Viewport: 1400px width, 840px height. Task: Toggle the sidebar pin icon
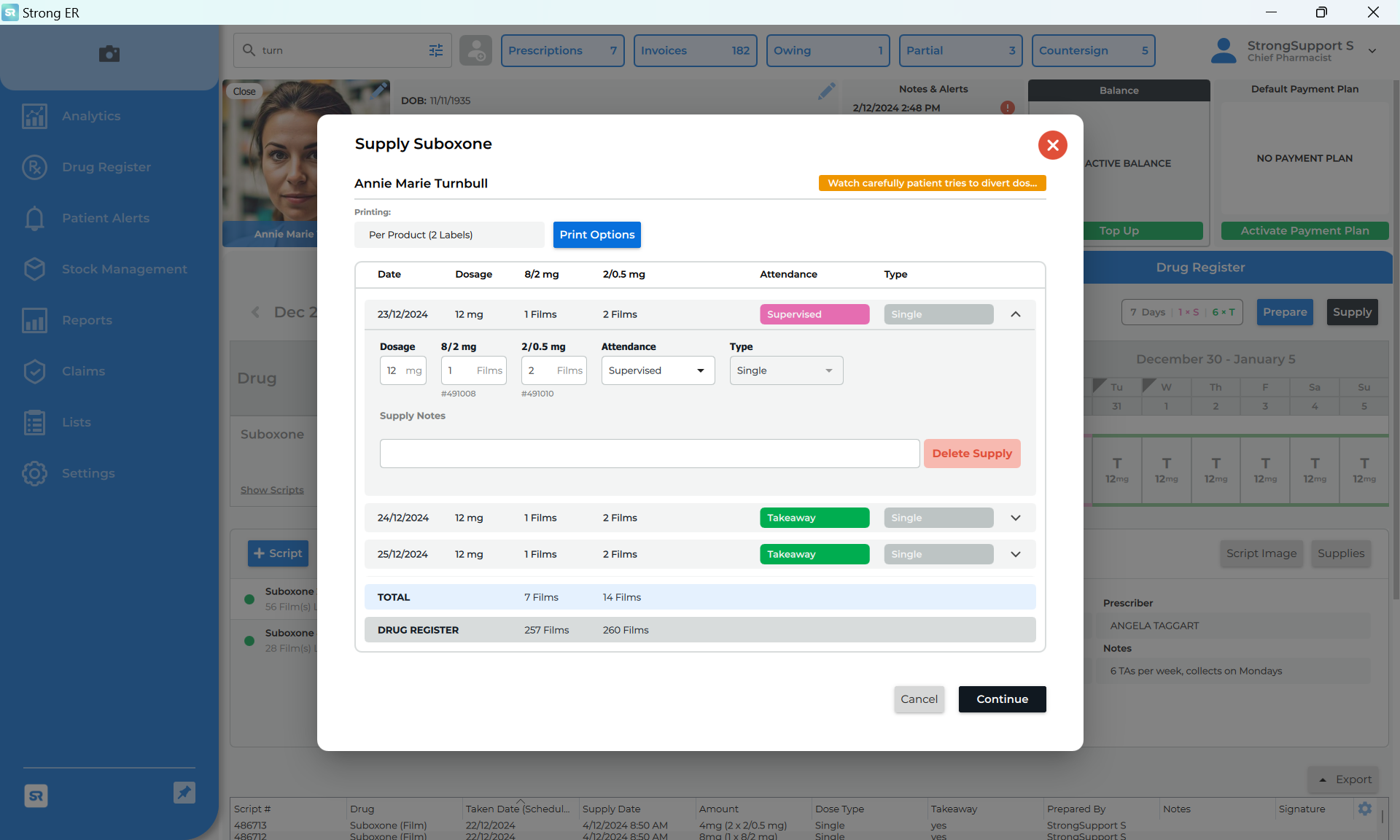(184, 793)
